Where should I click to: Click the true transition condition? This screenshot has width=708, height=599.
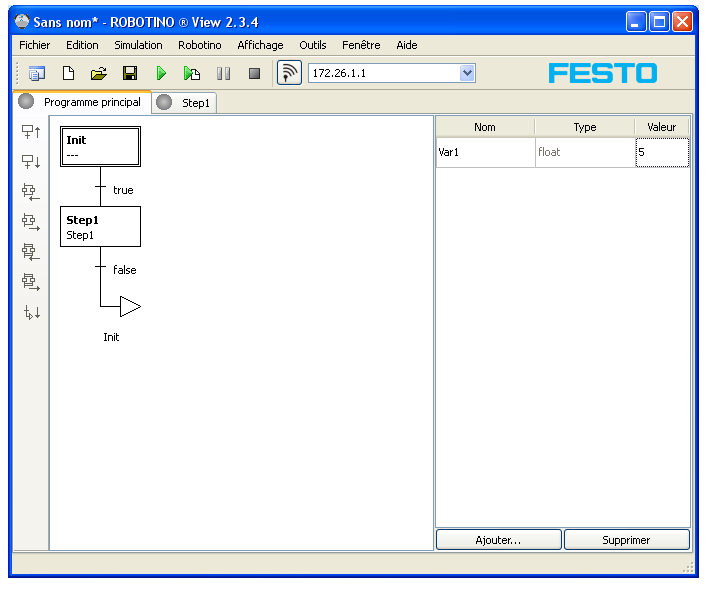point(123,190)
